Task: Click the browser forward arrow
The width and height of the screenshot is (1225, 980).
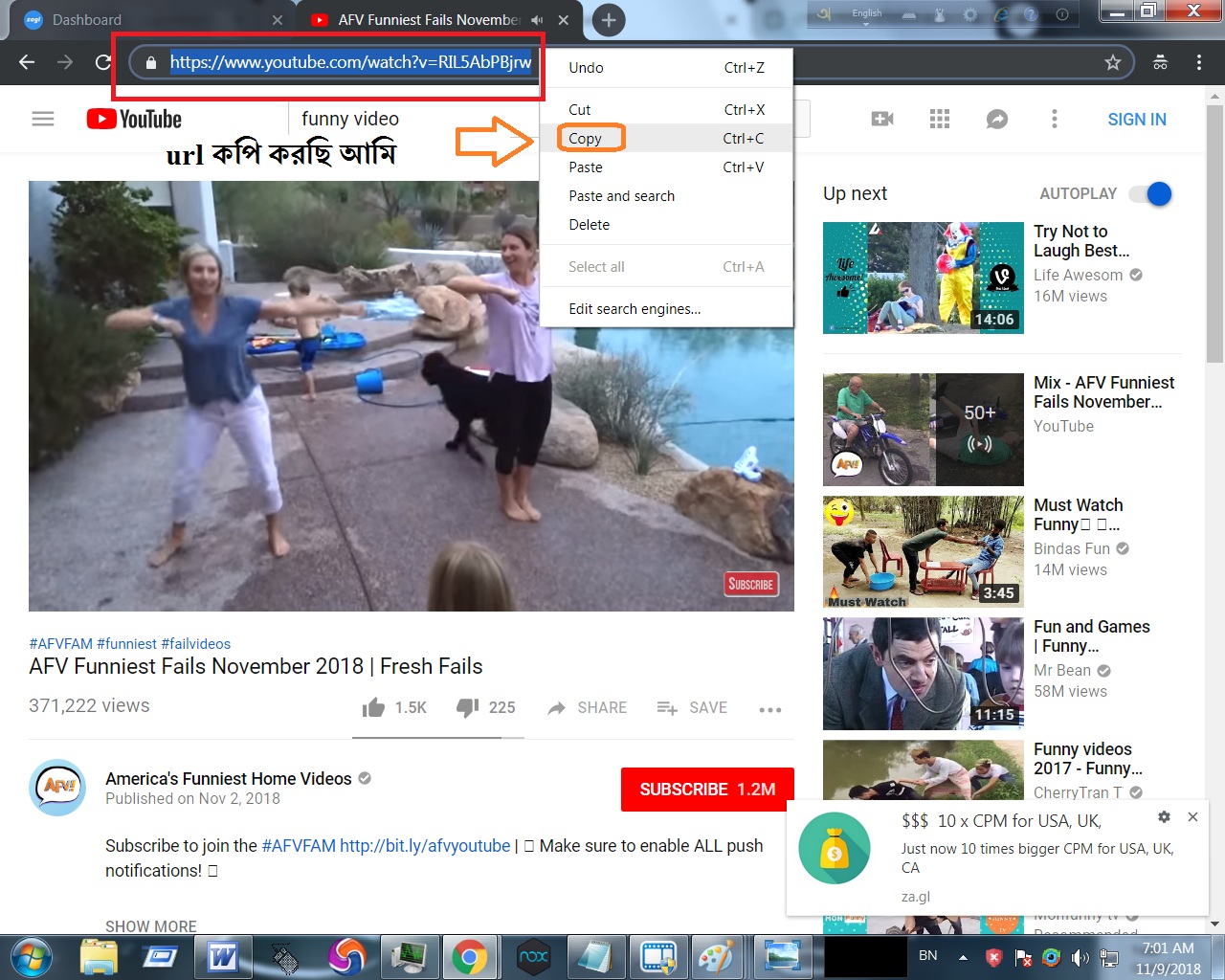Action: coord(65,62)
